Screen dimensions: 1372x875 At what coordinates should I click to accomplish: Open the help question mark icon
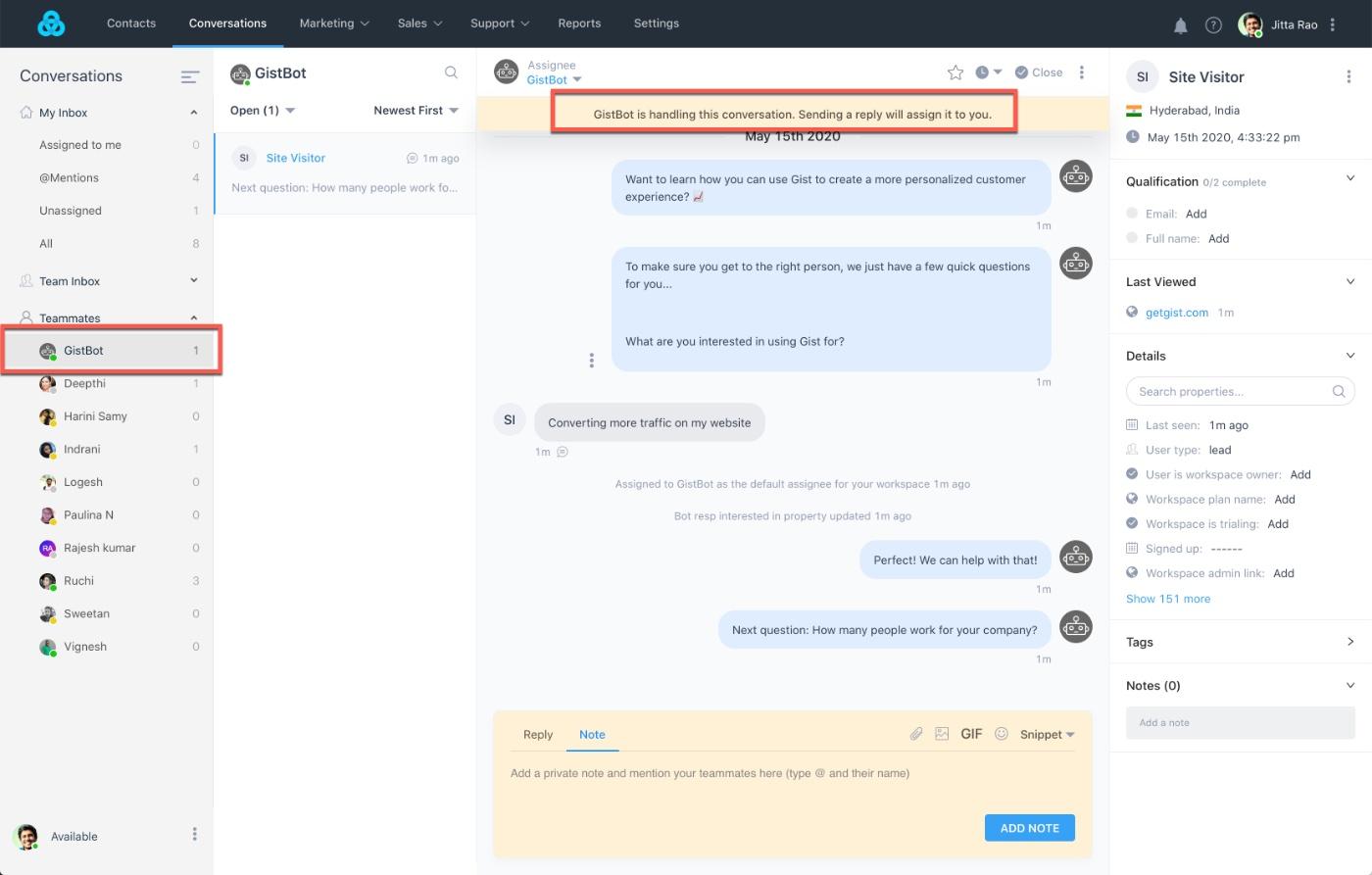tap(1213, 25)
